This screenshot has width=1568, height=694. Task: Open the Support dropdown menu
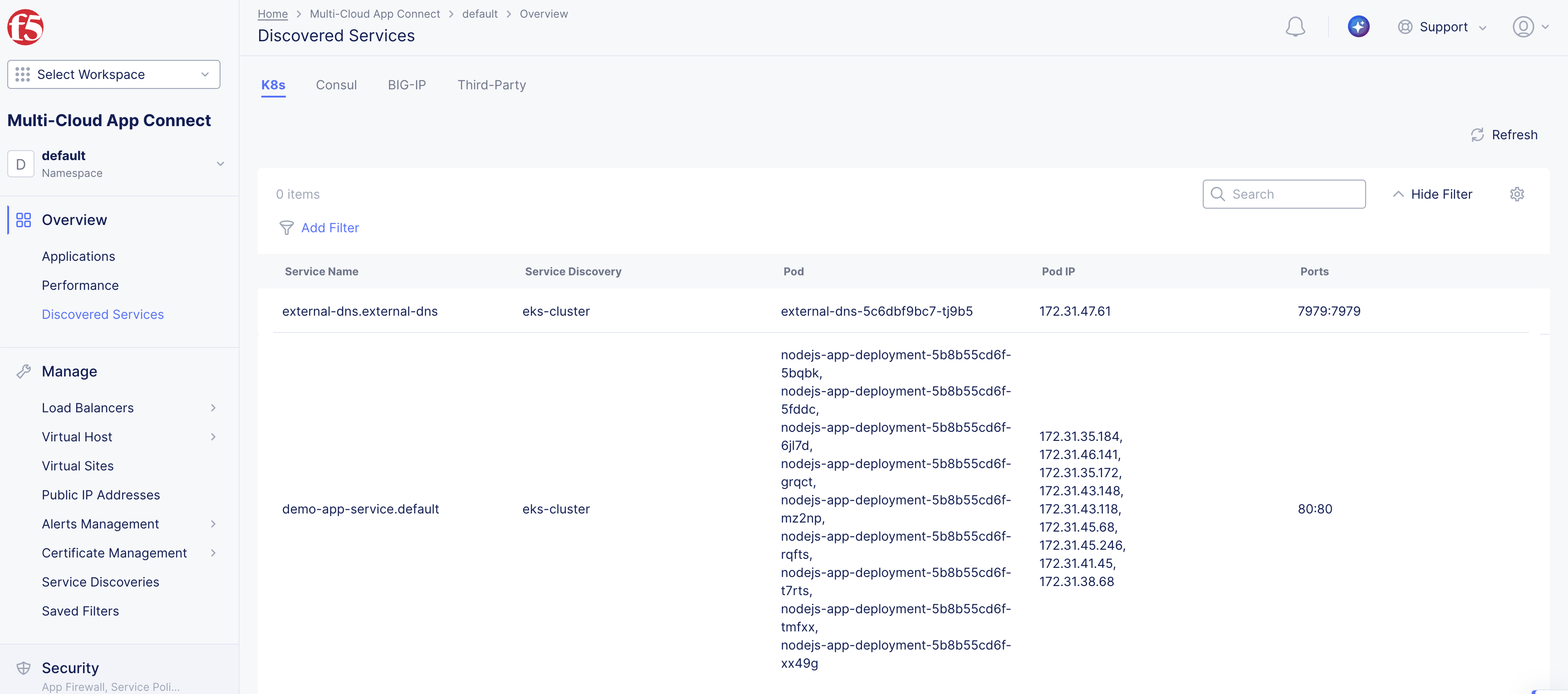(1442, 27)
